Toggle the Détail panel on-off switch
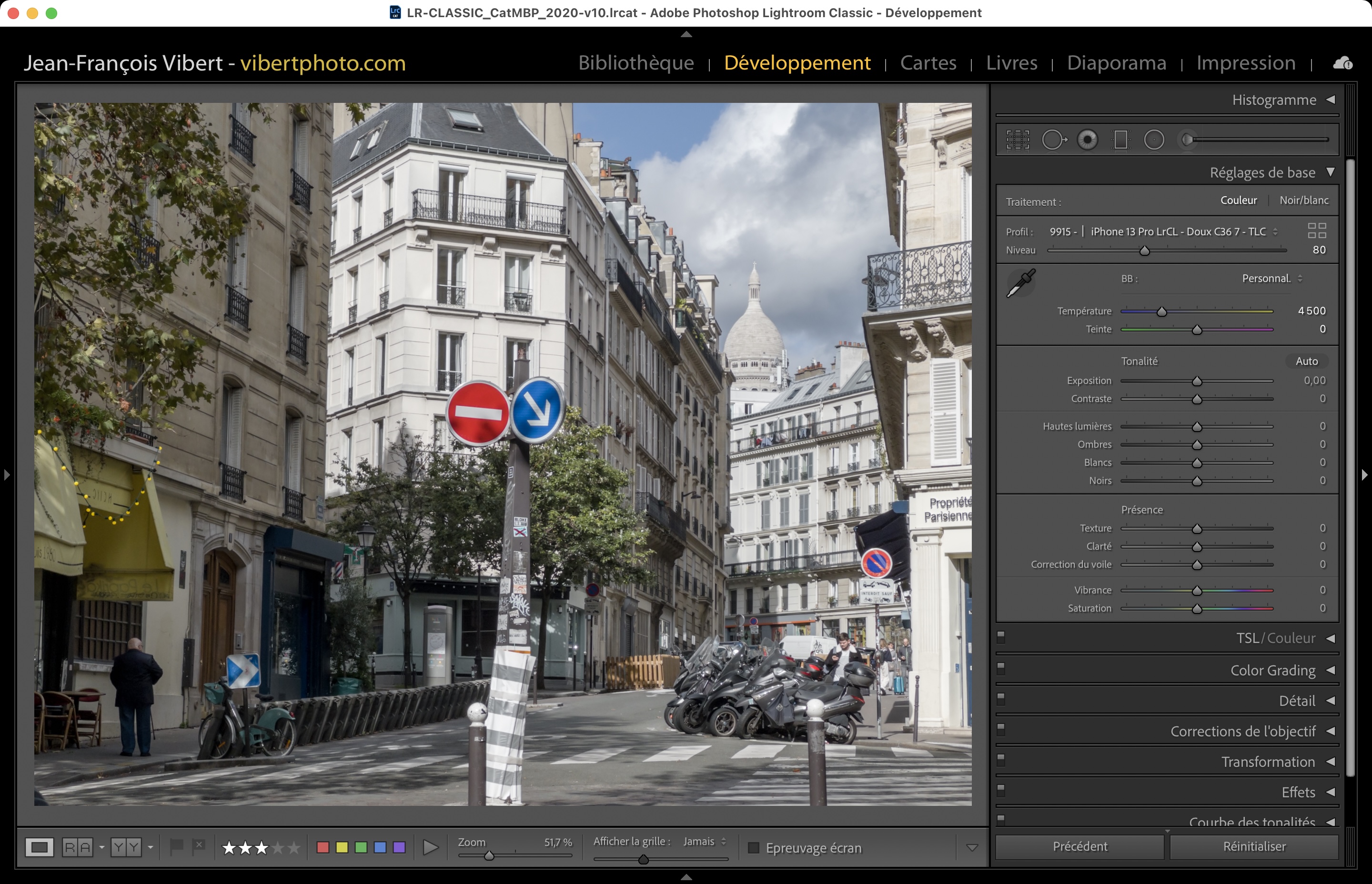This screenshot has height=884, width=1372. point(1001,698)
